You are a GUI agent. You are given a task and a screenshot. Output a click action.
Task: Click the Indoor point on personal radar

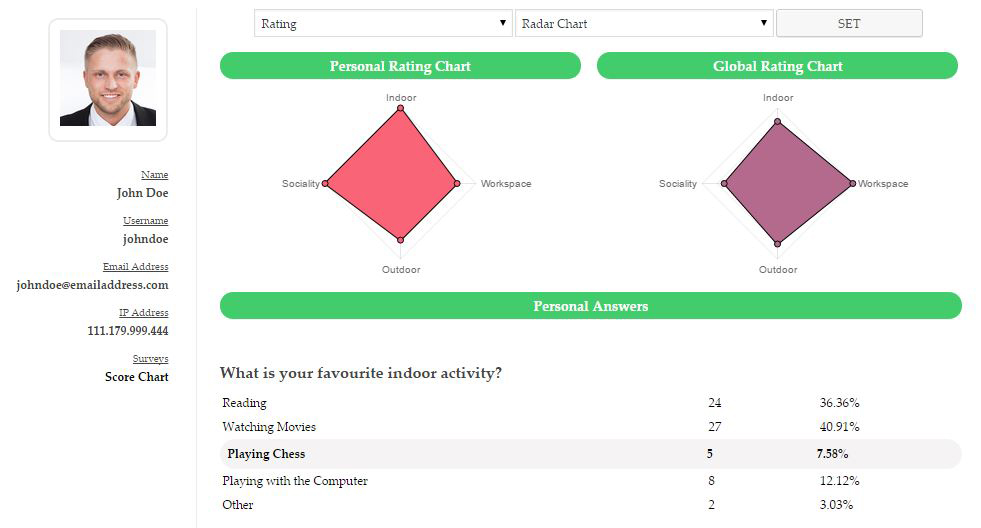(x=401, y=109)
